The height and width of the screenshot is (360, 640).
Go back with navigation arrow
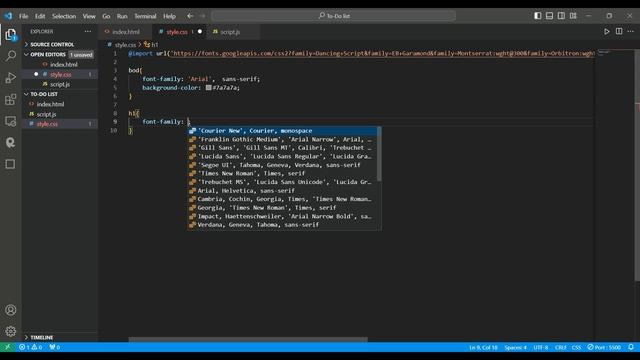pyautogui.click(x=190, y=16)
